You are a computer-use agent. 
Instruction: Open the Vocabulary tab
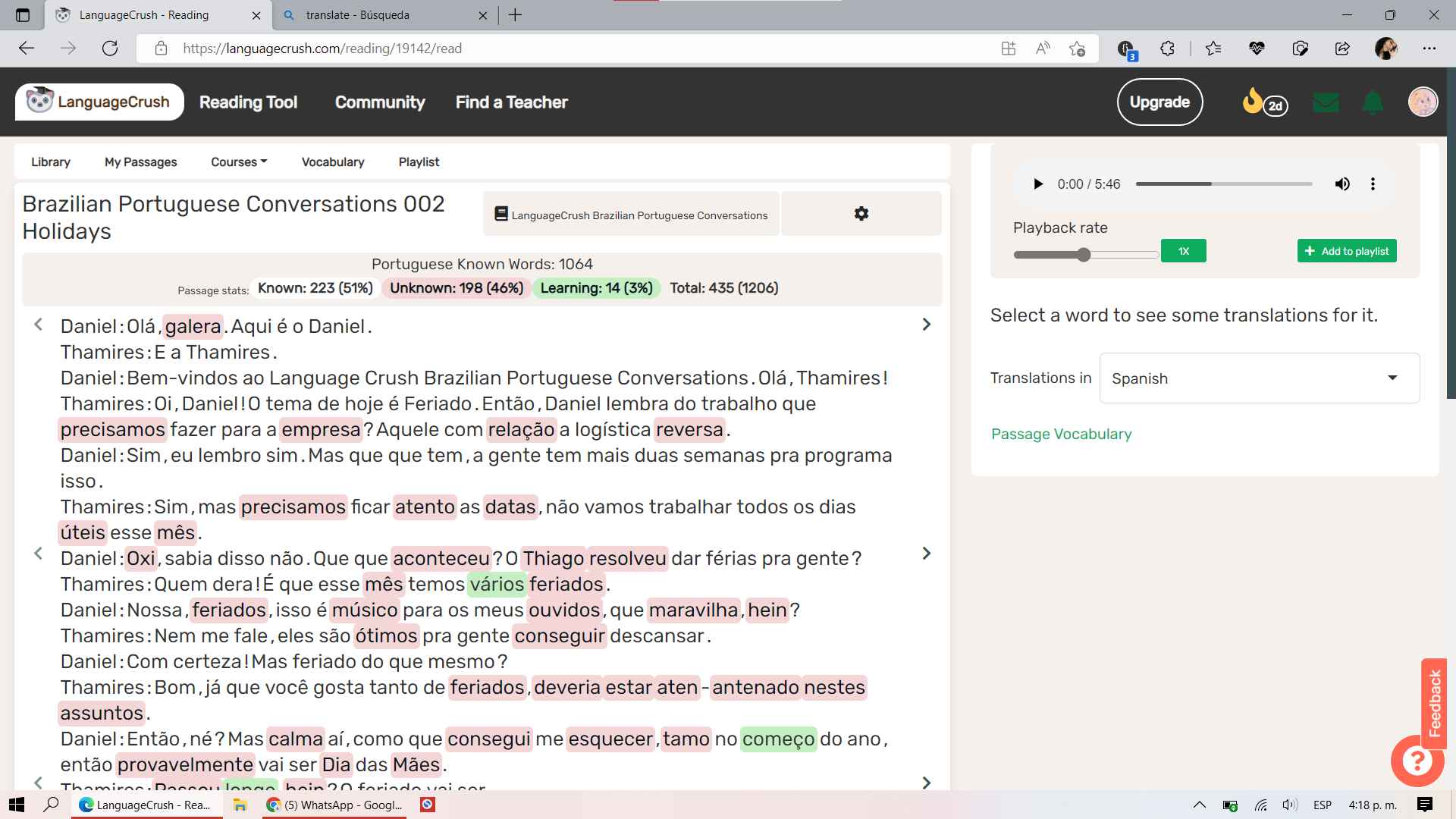[x=333, y=162]
